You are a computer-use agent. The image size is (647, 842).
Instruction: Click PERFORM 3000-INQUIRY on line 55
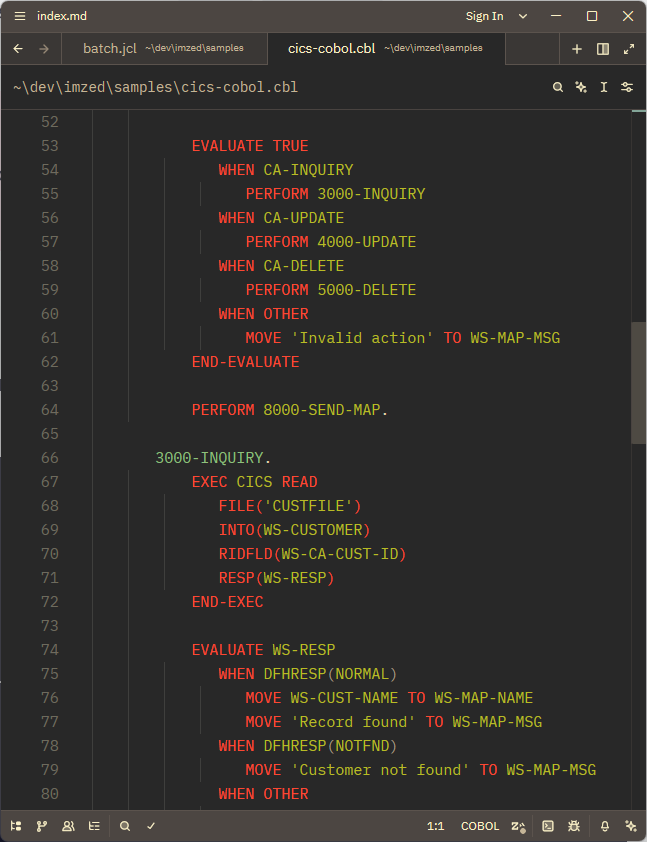[335, 194]
